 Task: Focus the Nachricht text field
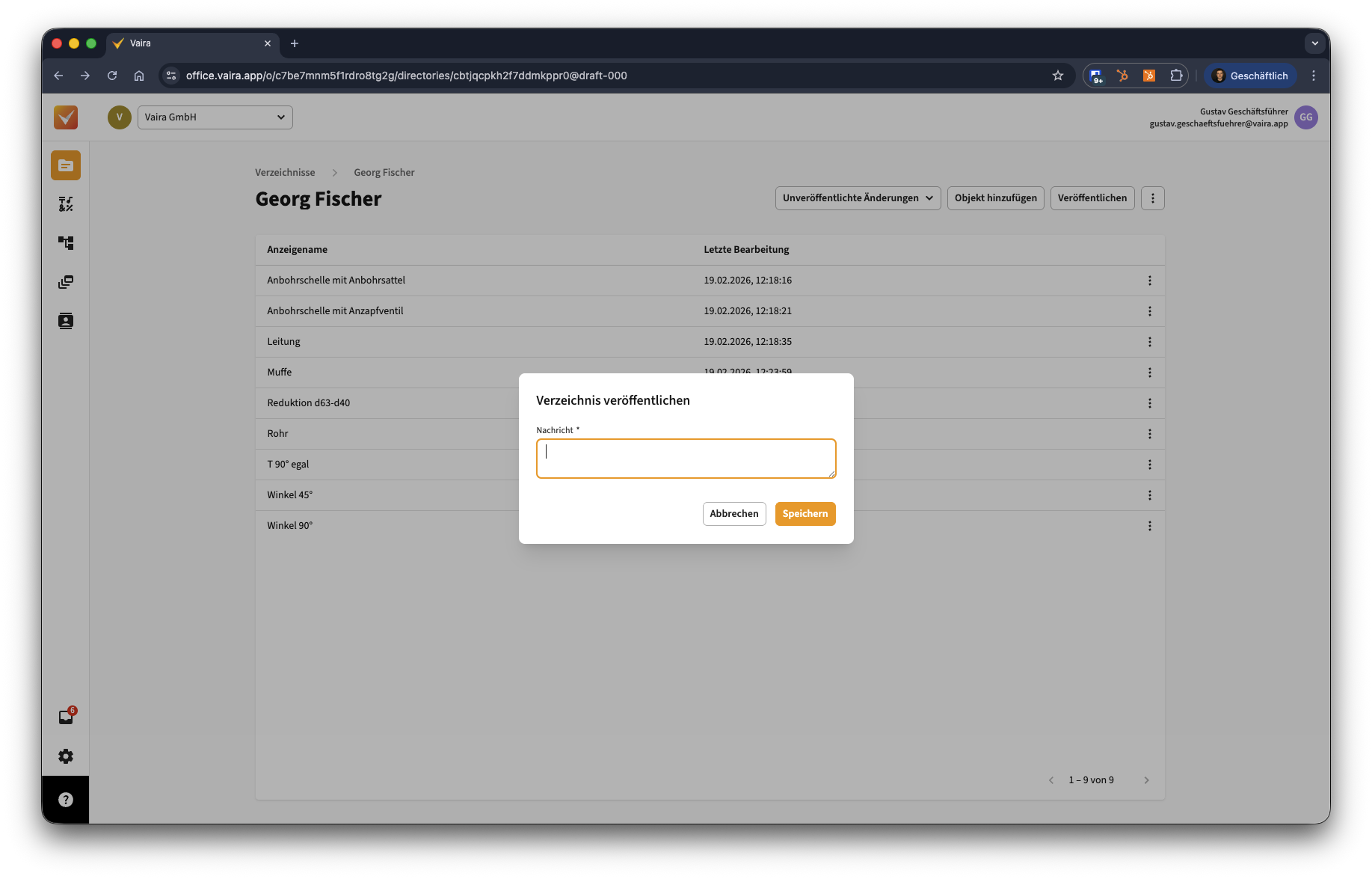(686, 459)
